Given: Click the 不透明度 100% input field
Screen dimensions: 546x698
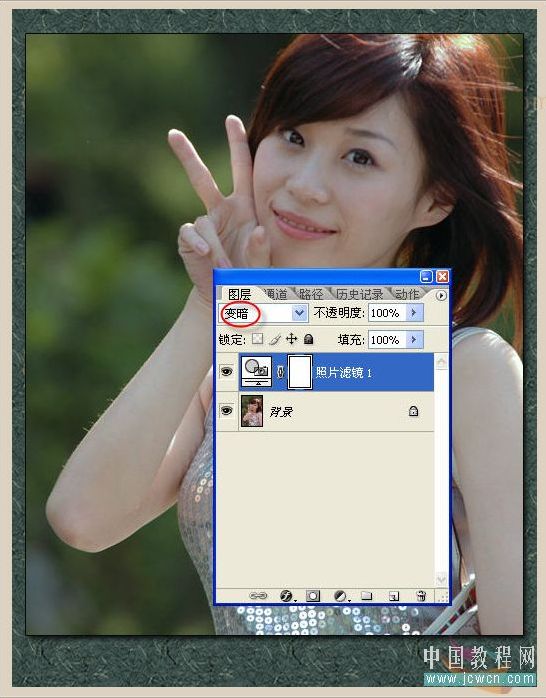Looking at the screenshot, I should [386, 313].
